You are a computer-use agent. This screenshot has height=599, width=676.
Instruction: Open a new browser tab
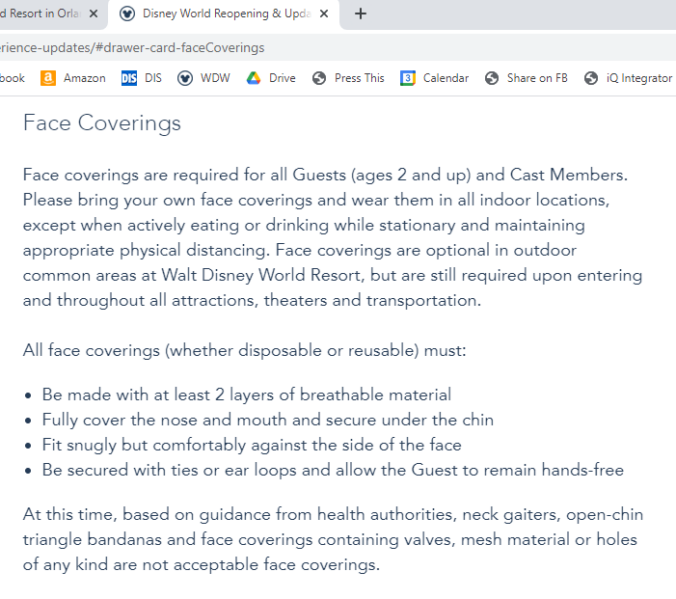(x=360, y=14)
